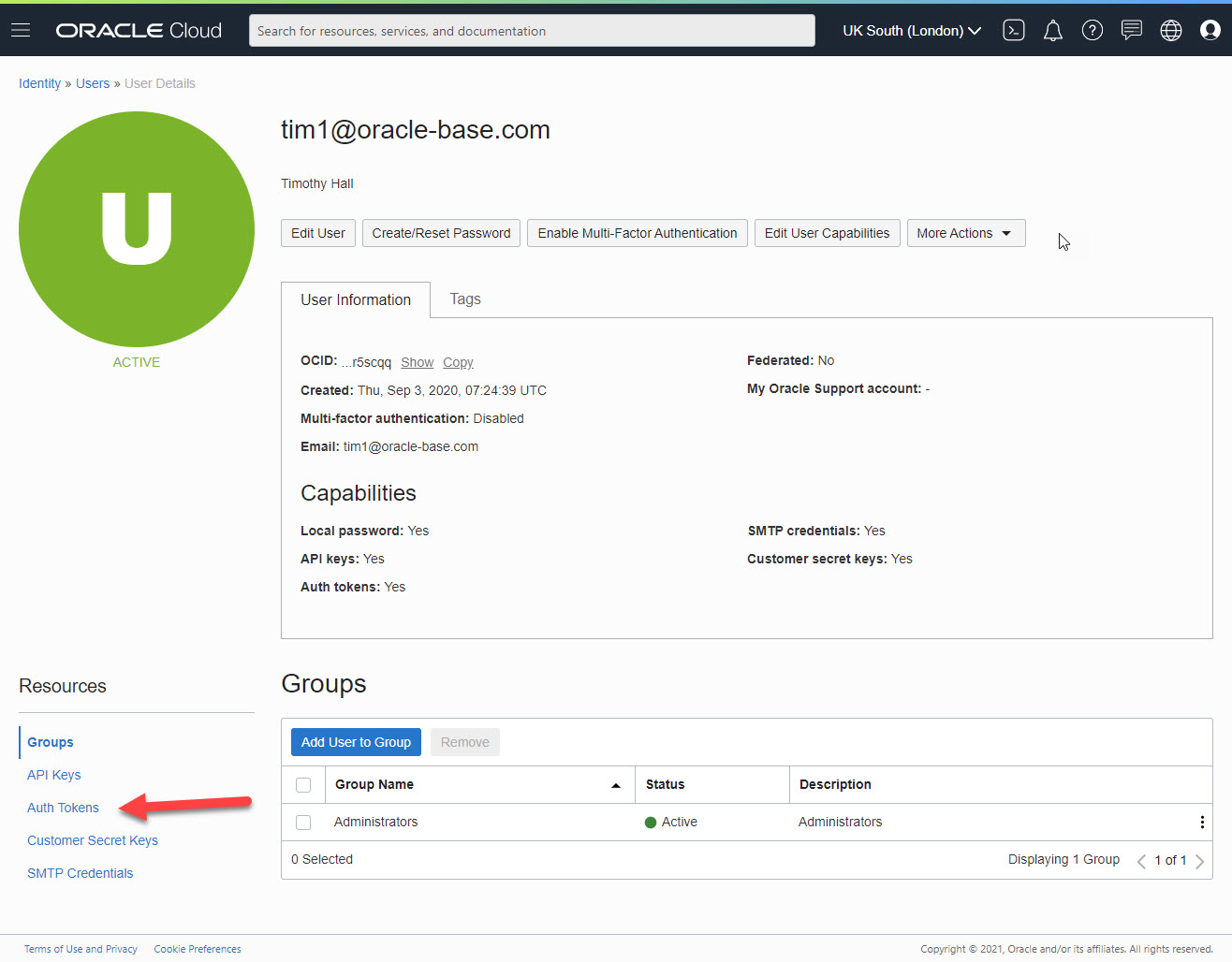The width and height of the screenshot is (1232, 962).
Task: Click the Administrators group name
Action: (376, 822)
